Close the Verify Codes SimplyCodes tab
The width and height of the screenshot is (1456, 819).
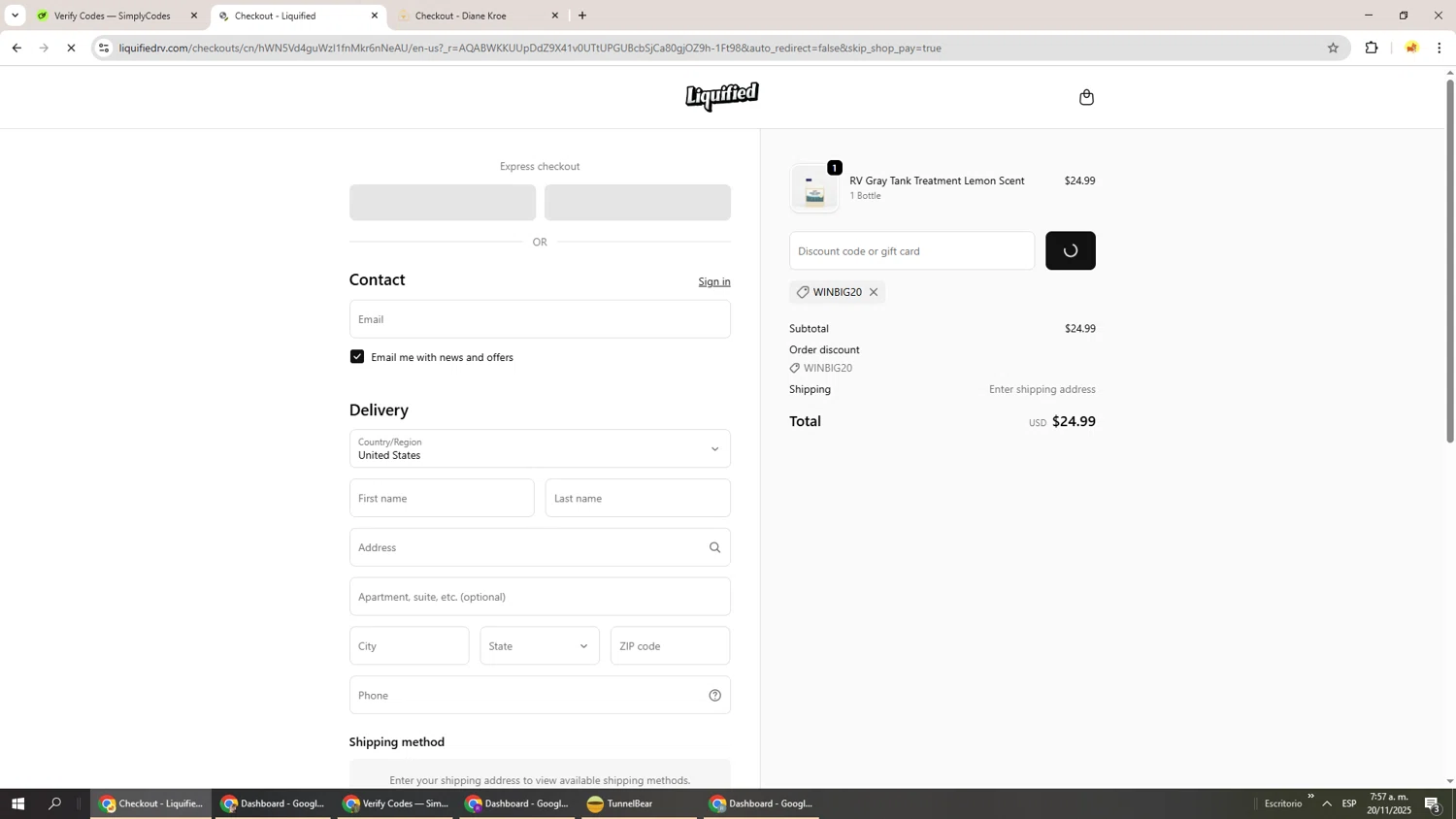click(x=194, y=16)
